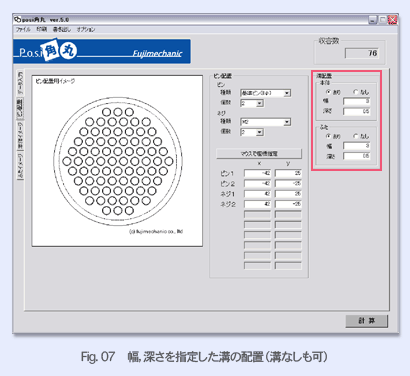Open the ネジ 種類 dropdown
This screenshot has width=410, height=376.
pos(287,122)
